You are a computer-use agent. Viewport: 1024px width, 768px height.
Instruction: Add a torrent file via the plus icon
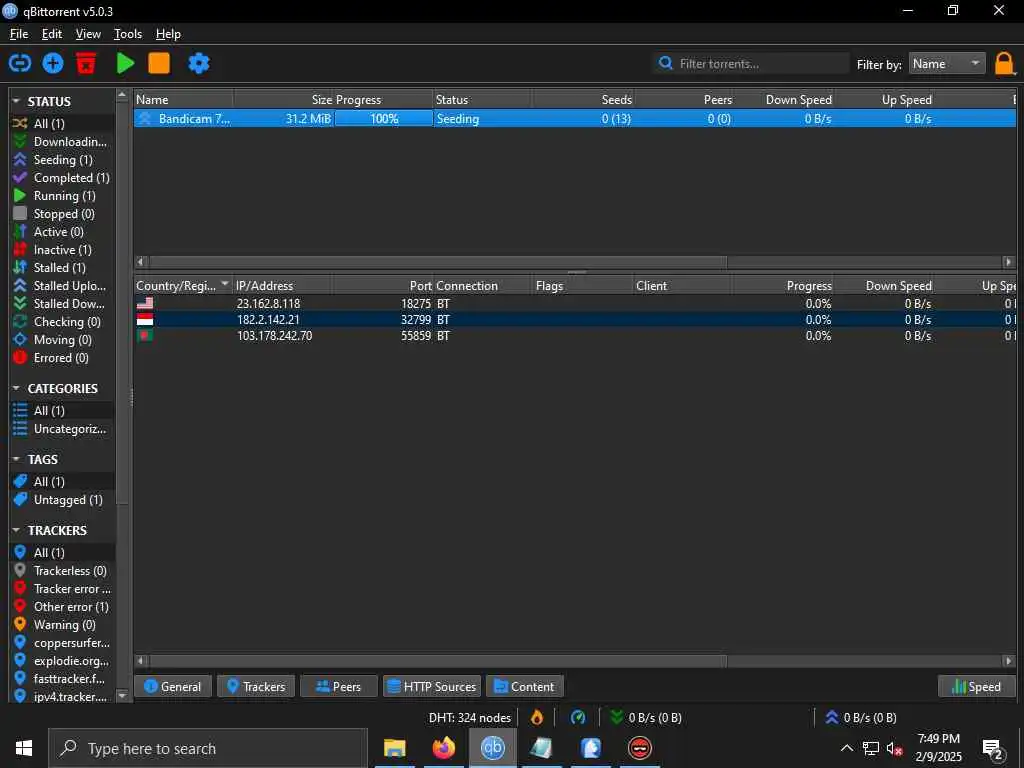pos(53,63)
